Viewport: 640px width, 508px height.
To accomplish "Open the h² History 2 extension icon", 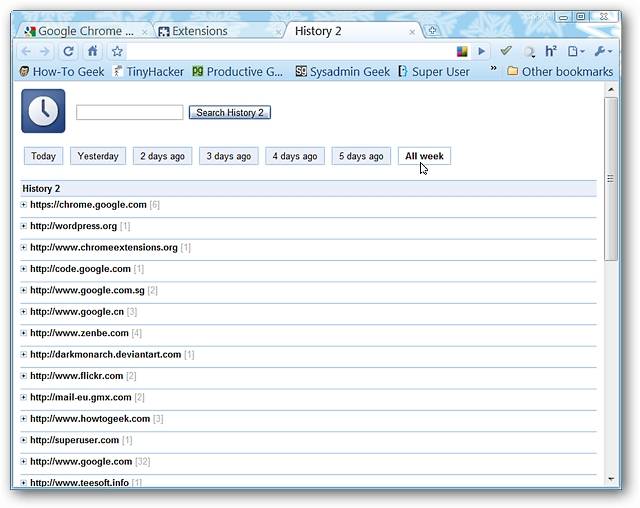I will point(551,51).
